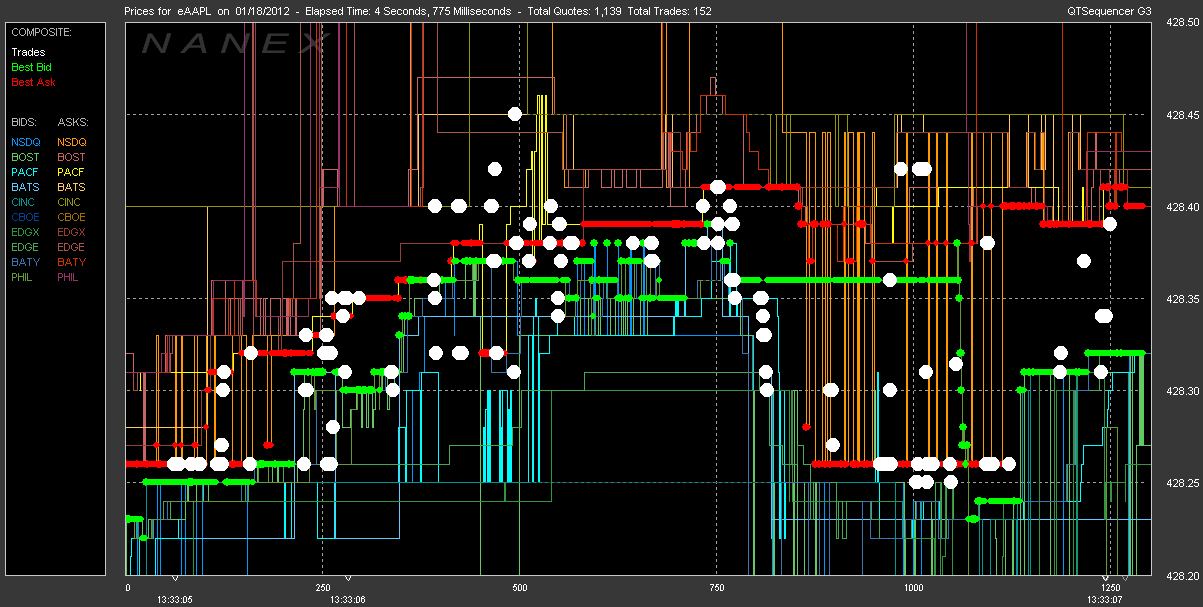Click the 250 millisecond axis label
The height and width of the screenshot is (607, 1203).
(323, 587)
